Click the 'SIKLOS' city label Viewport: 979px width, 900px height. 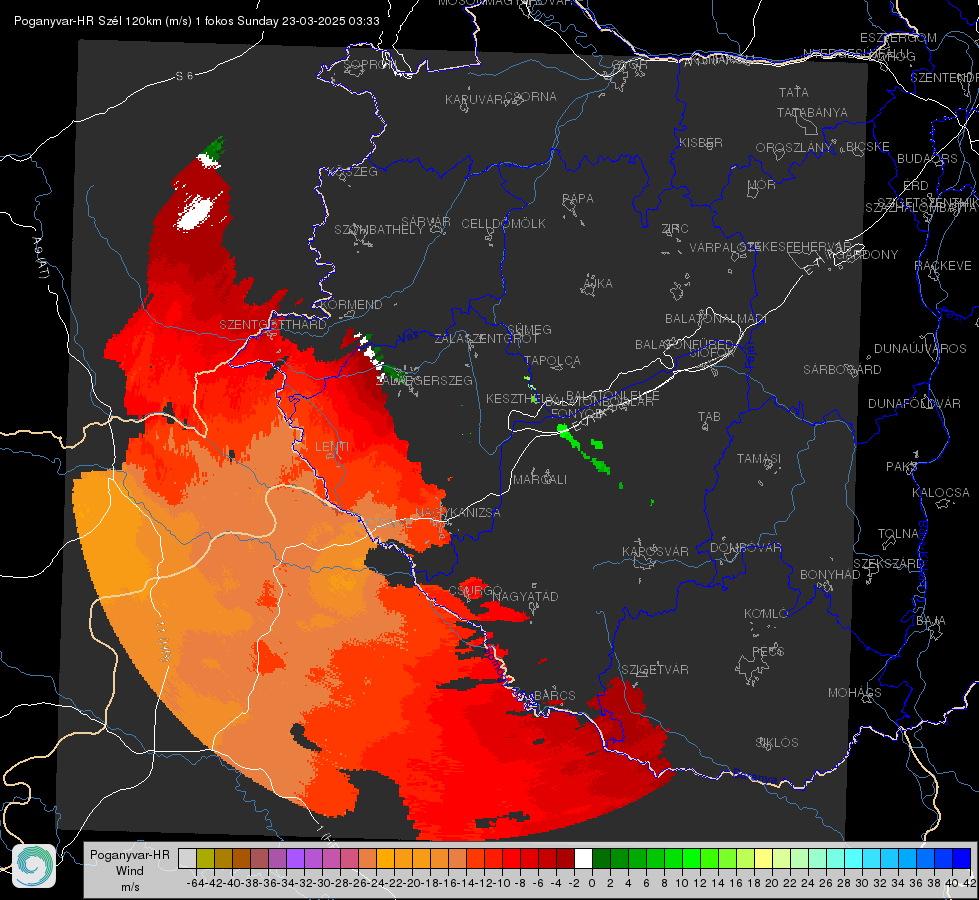coord(777,742)
